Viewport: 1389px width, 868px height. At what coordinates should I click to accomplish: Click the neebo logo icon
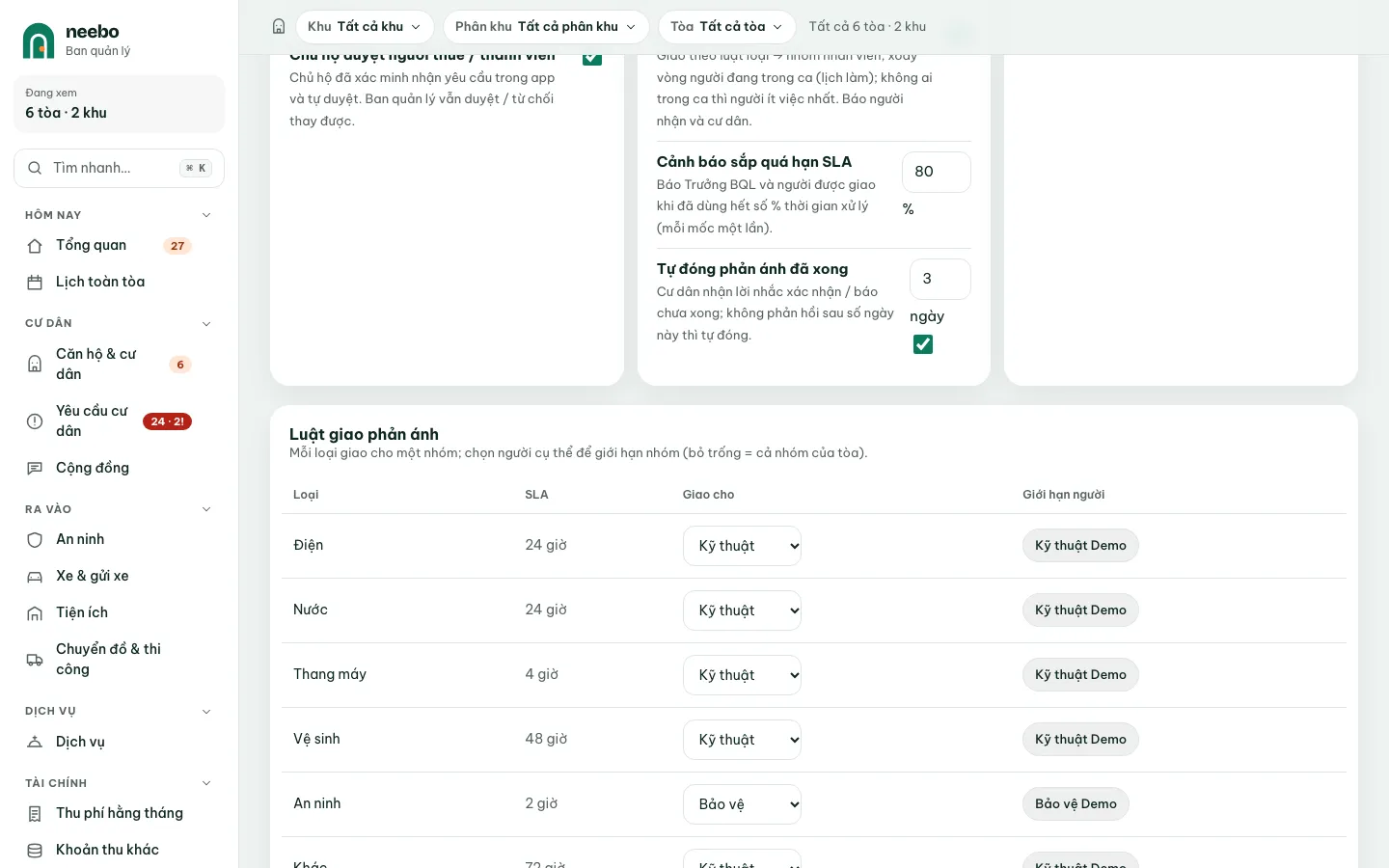pyautogui.click(x=39, y=41)
